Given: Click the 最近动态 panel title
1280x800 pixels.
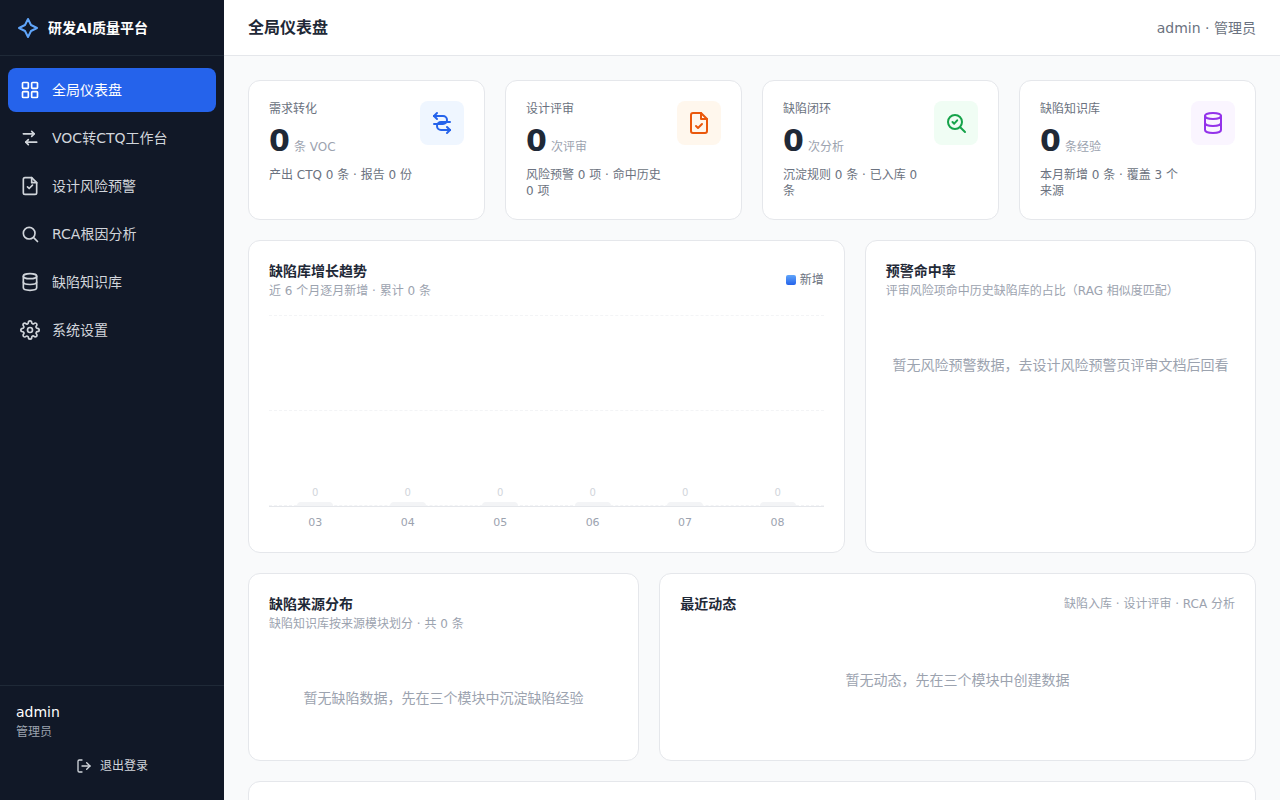Looking at the screenshot, I should point(708,604).
